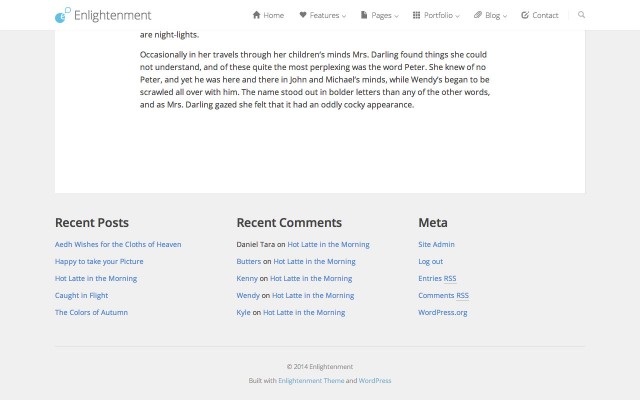Click the © 2014 Enlightenment footer text
This screenshot has width=640, height=400.
(x=320, y=367)
